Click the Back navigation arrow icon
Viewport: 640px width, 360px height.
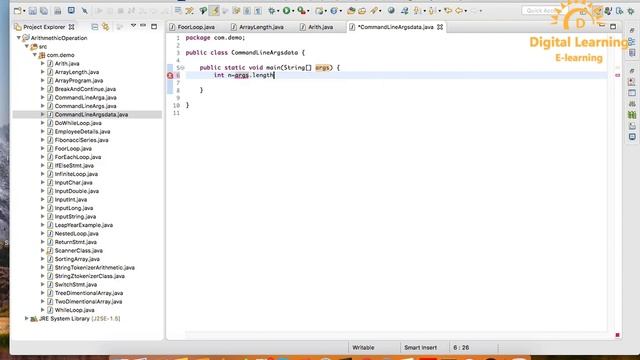[460, 11]
